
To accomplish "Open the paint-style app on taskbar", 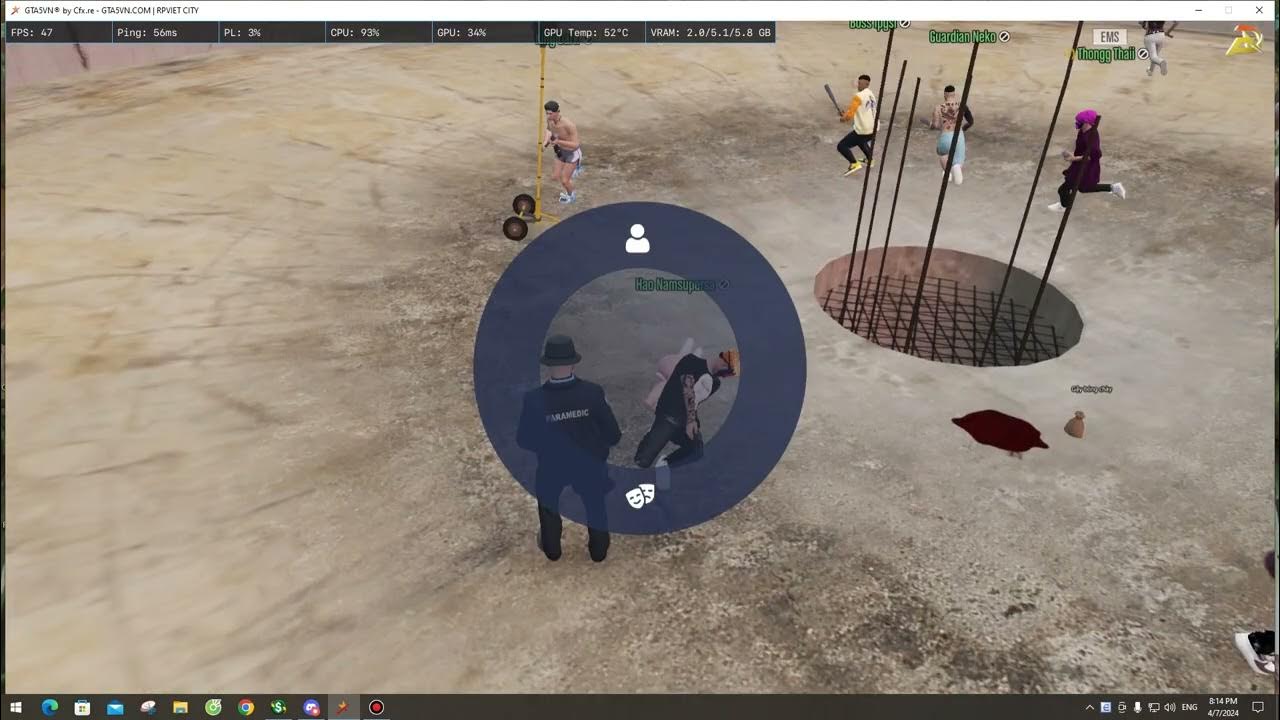I will pos(148,707).
